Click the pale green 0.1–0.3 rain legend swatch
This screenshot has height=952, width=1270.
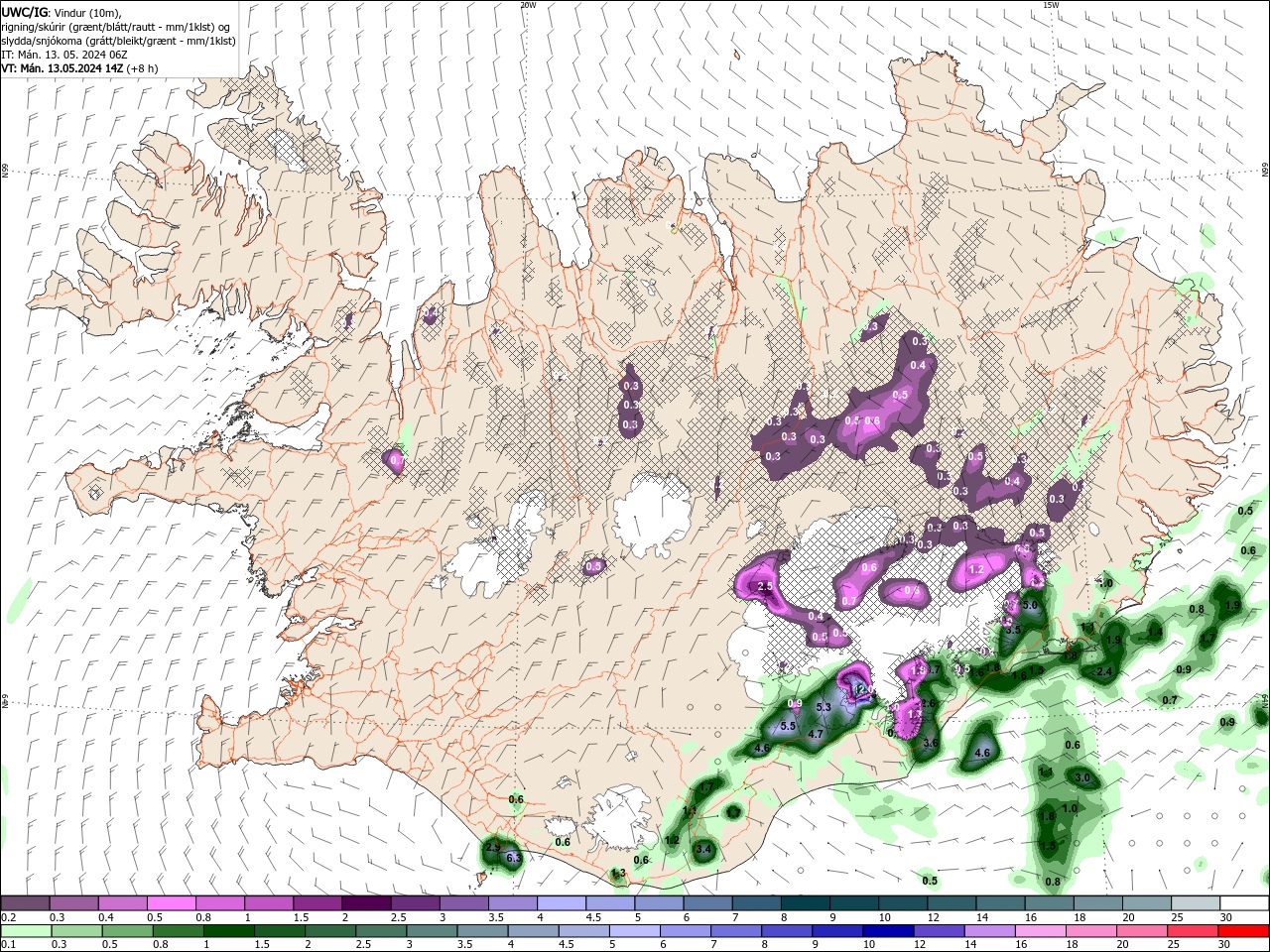click(x=26, y=931)
